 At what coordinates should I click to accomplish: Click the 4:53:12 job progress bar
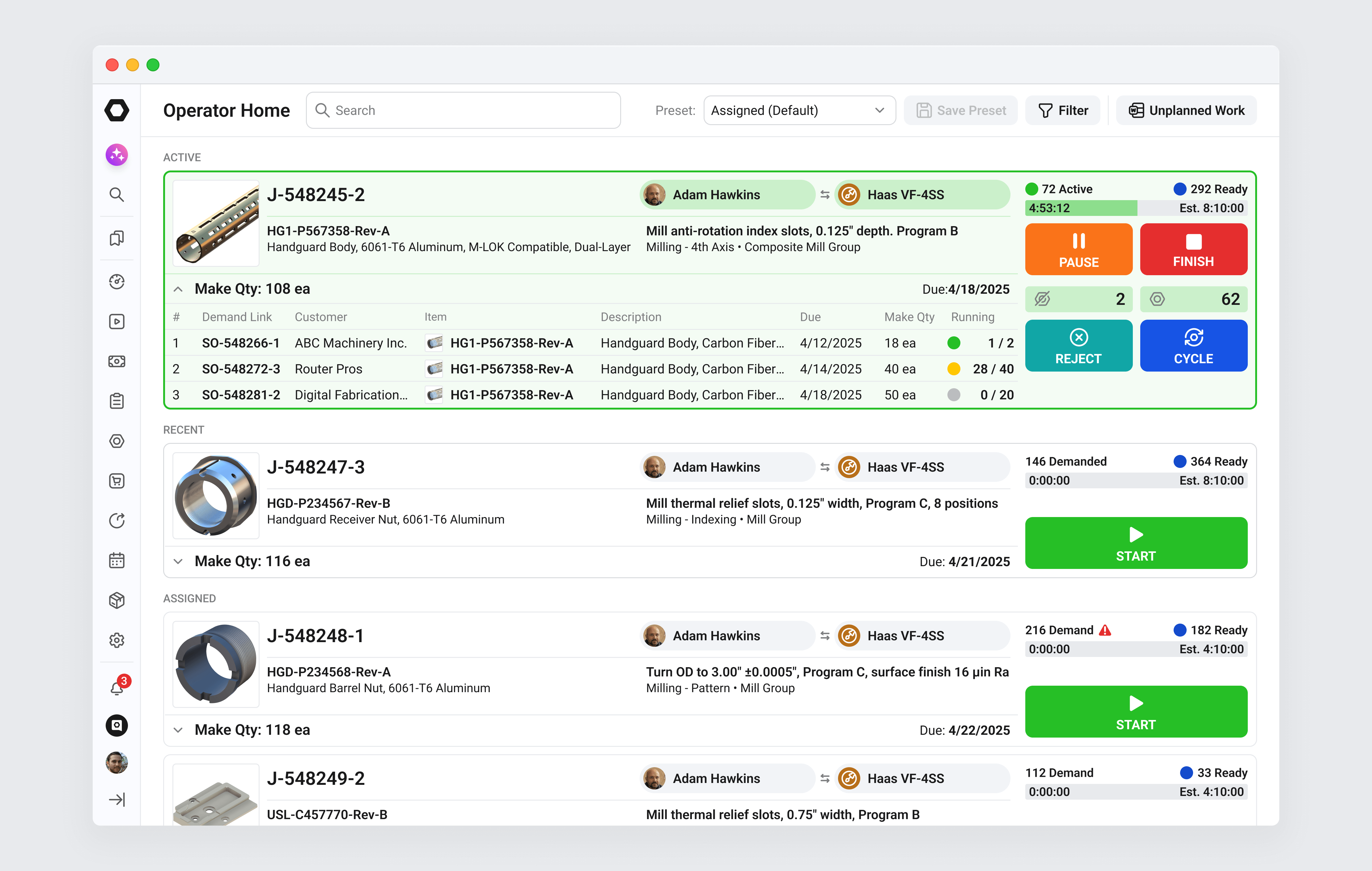tap(1136, 208)
